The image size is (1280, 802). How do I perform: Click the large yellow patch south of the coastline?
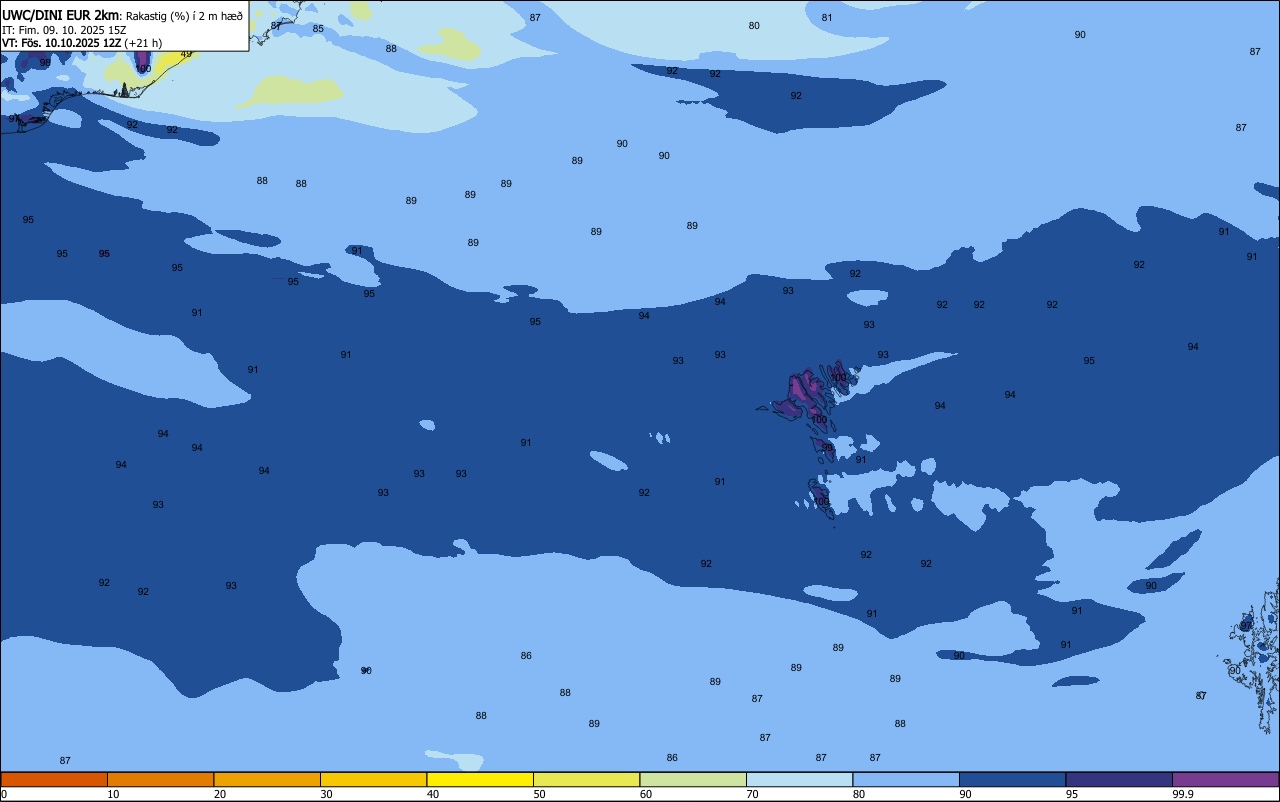point(291,91)
